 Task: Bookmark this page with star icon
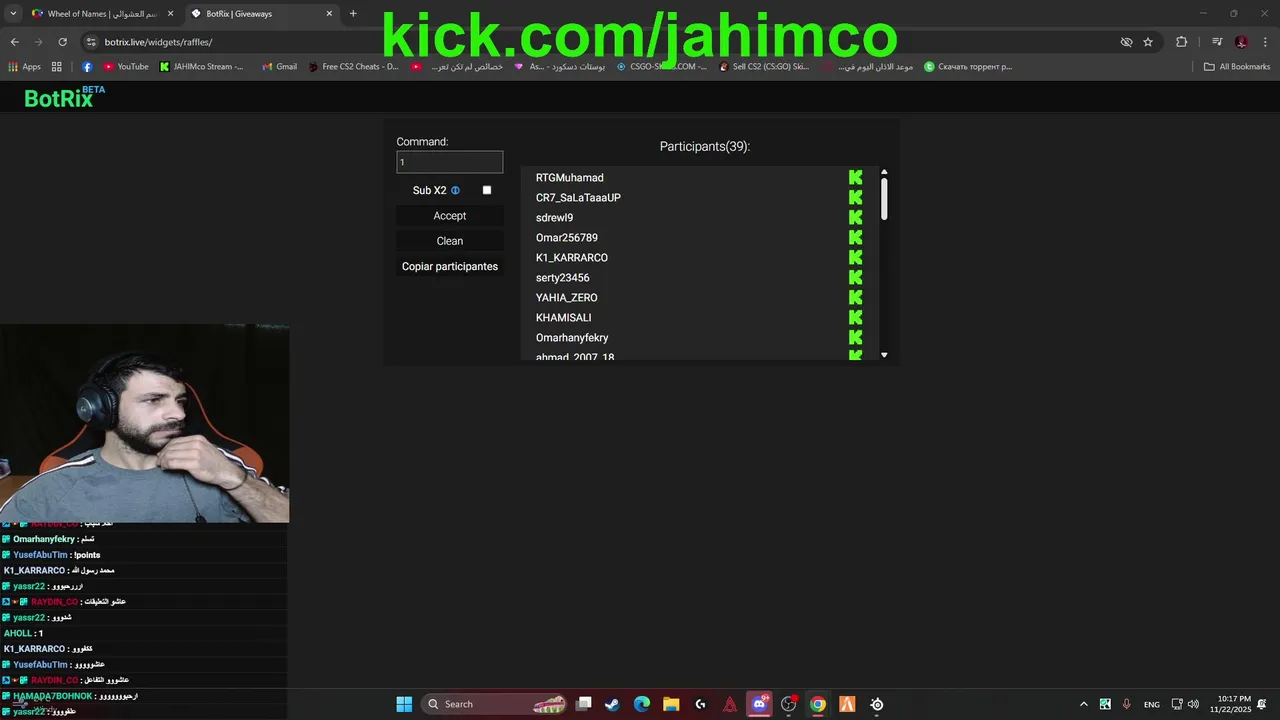click(1148, 42)
